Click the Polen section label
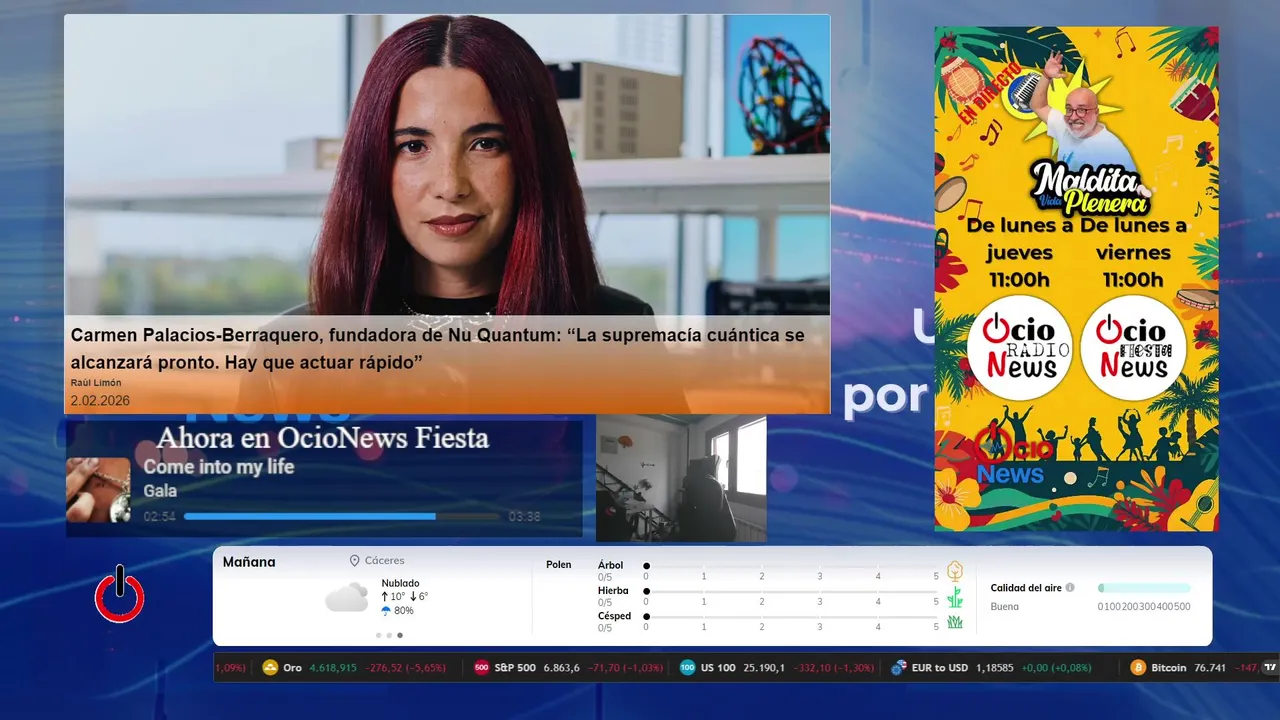The width and height of the screenshot is (1280, 720). point(559,565)
